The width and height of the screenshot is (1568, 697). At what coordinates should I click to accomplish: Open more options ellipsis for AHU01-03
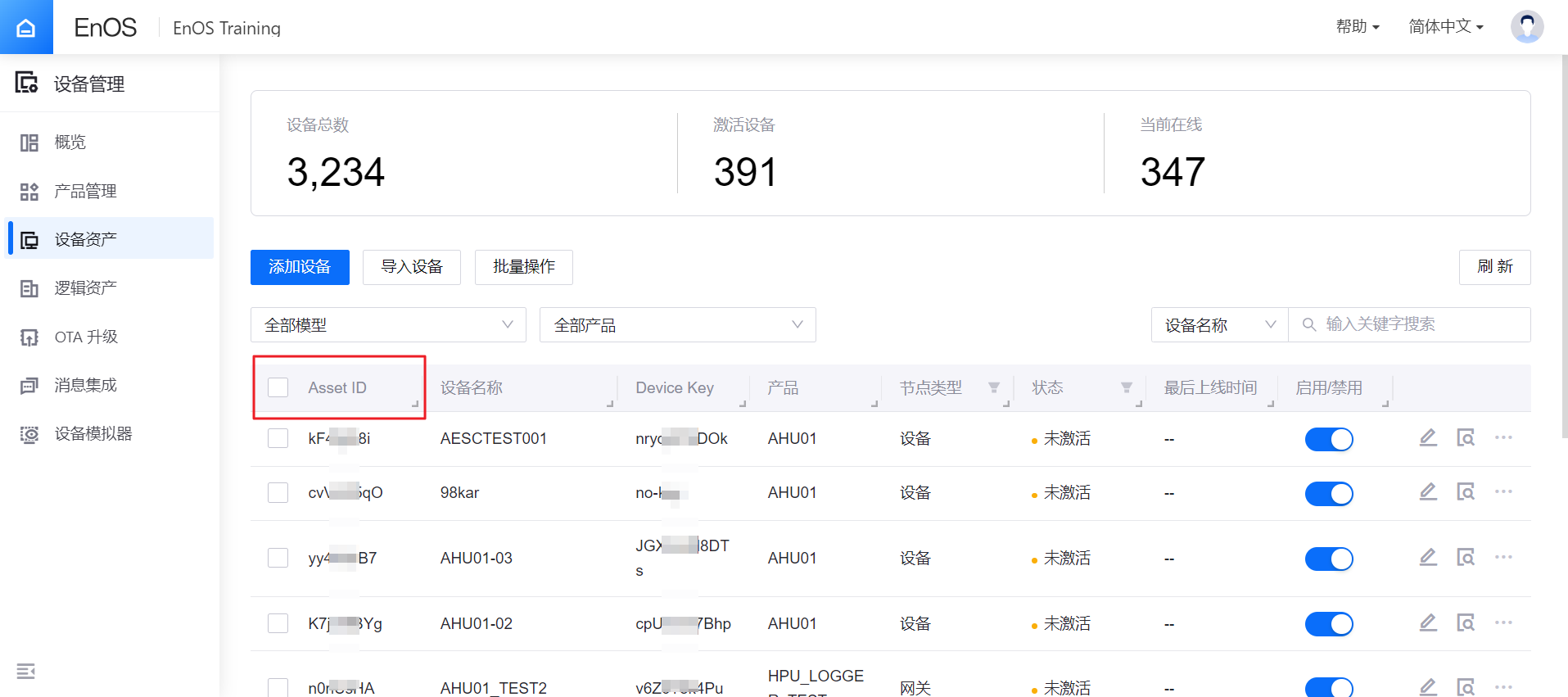point(1503,558)
